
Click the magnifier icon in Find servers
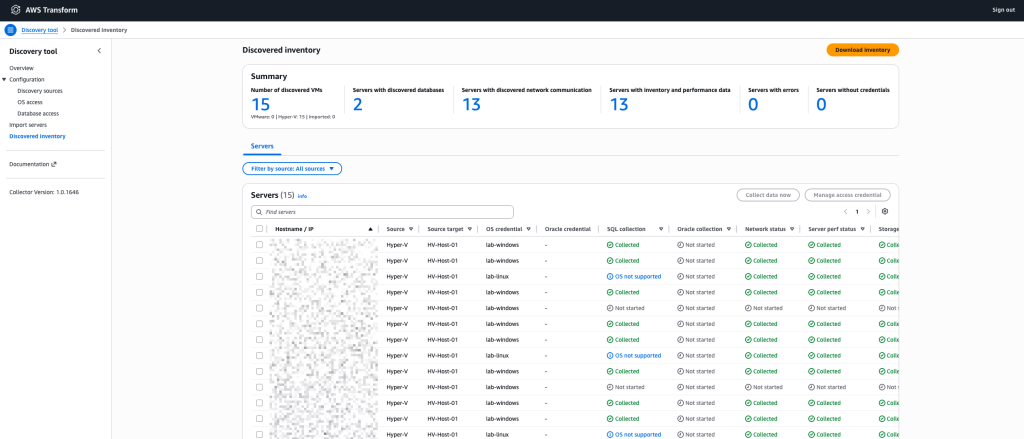click(x=259, y=212)
